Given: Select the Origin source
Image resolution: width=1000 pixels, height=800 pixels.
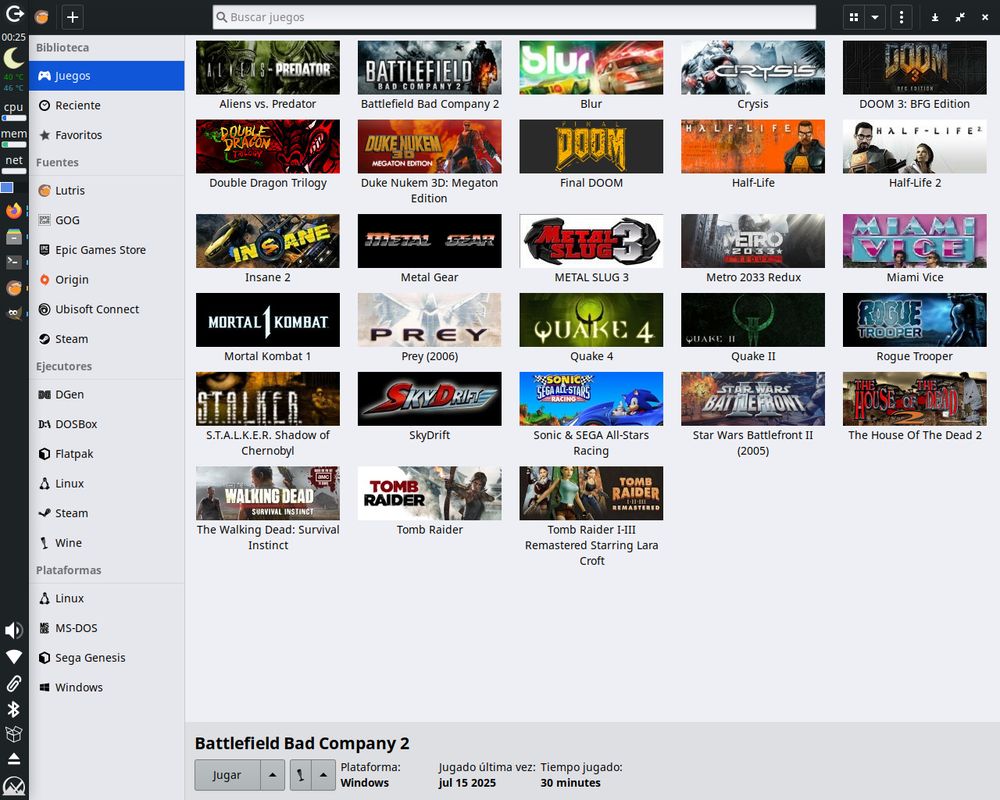Looking at the screenshot, I should click(107, 279).
